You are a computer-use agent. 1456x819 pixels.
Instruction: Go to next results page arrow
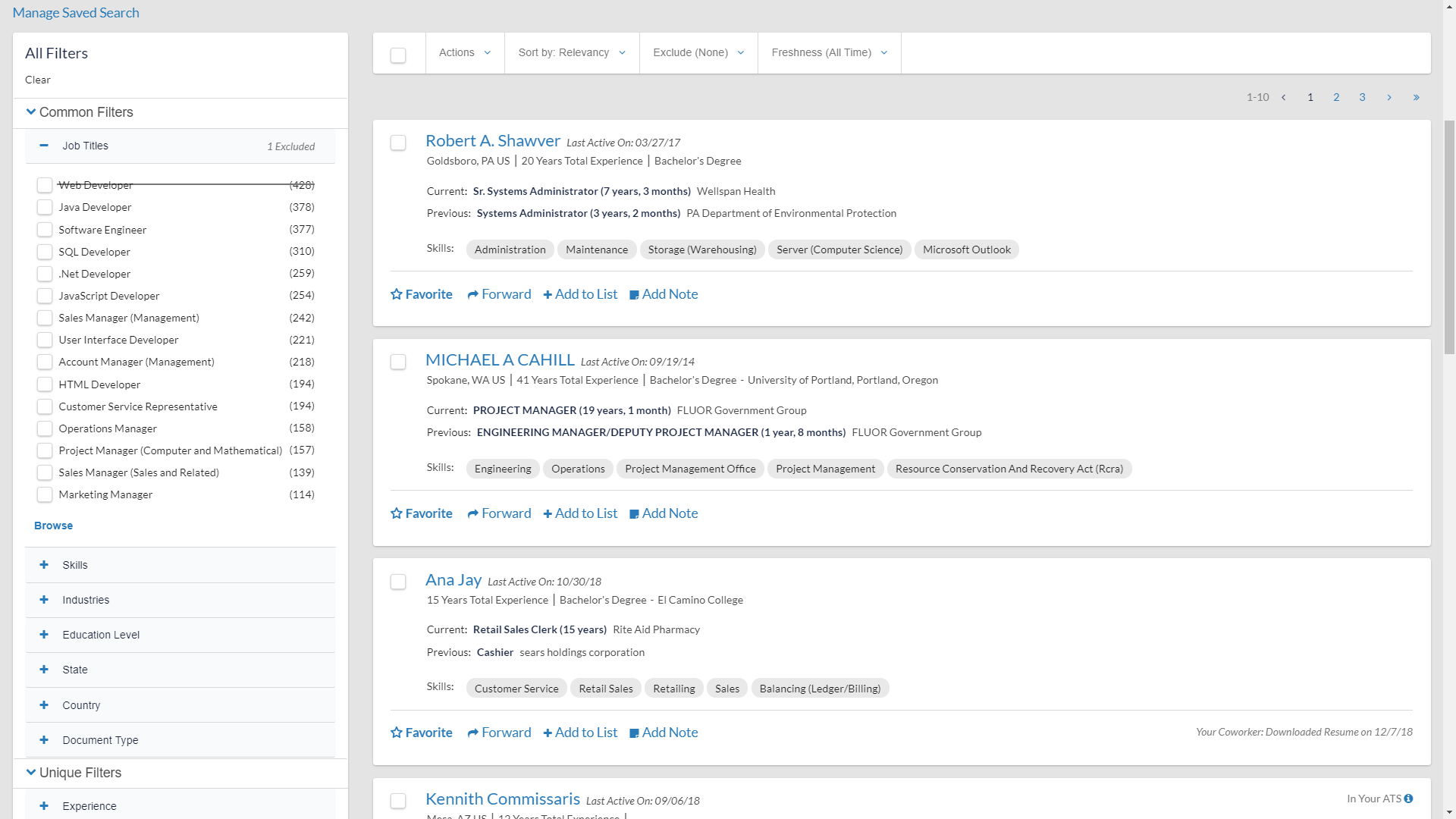[1389, 97]
